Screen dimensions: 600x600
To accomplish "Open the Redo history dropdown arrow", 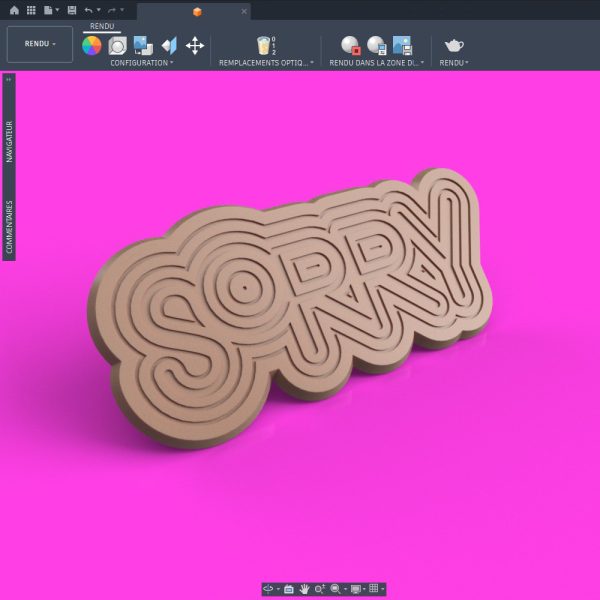I will click(x=122, y=10).
